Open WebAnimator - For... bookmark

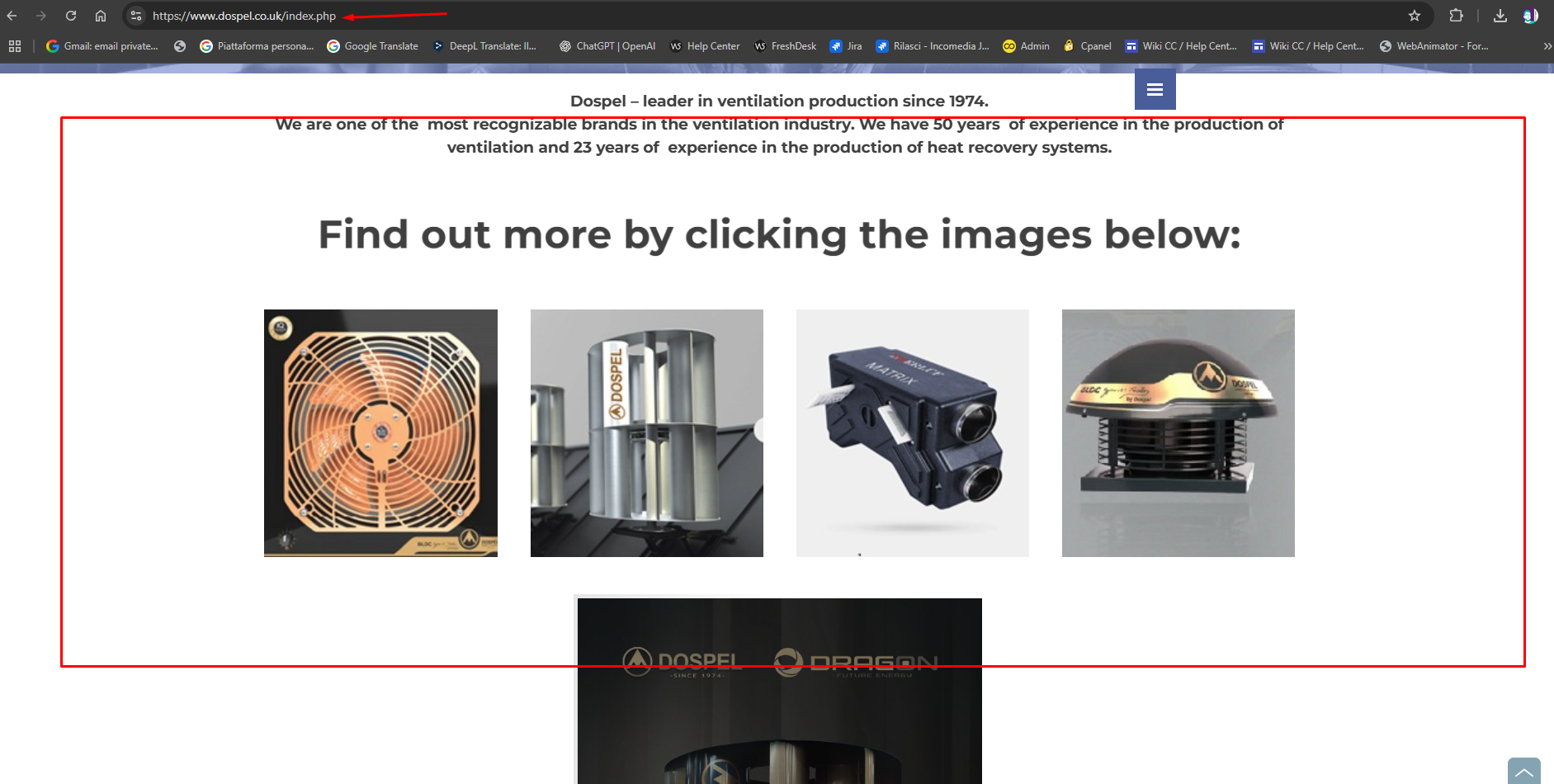click(x=1434, y=46)
